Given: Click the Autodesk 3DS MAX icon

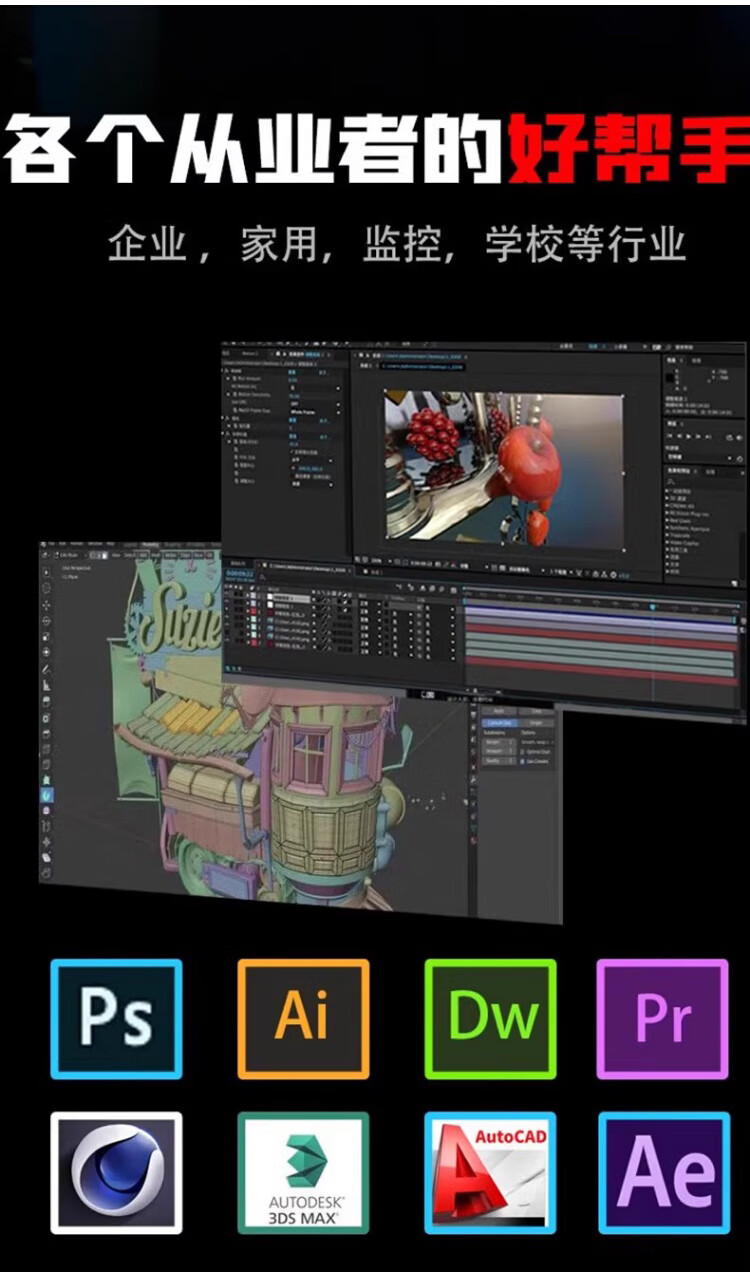Looking at the screenshot, I should [x=303, y=1173].
